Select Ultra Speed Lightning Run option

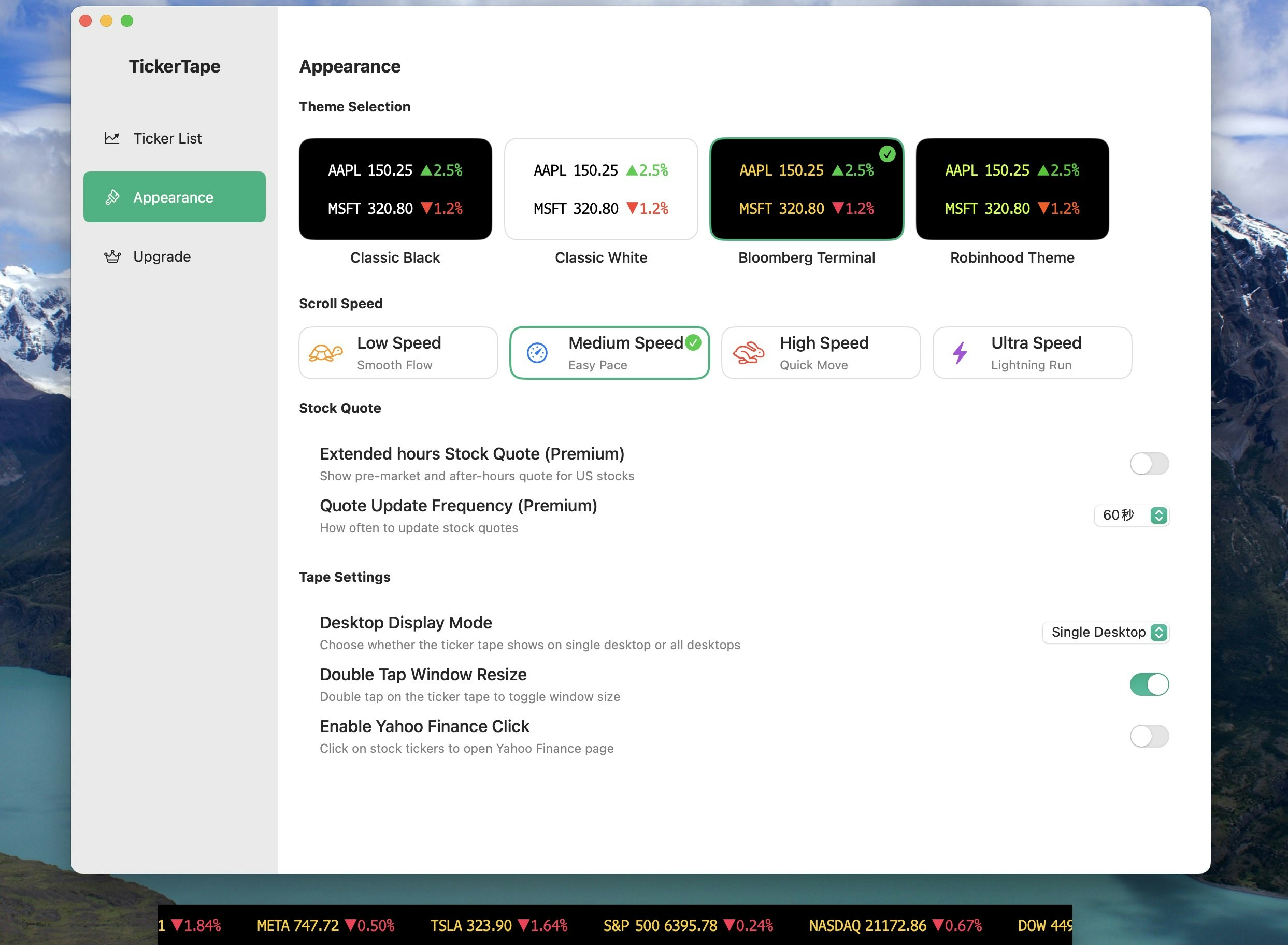tap(1032, 353)
